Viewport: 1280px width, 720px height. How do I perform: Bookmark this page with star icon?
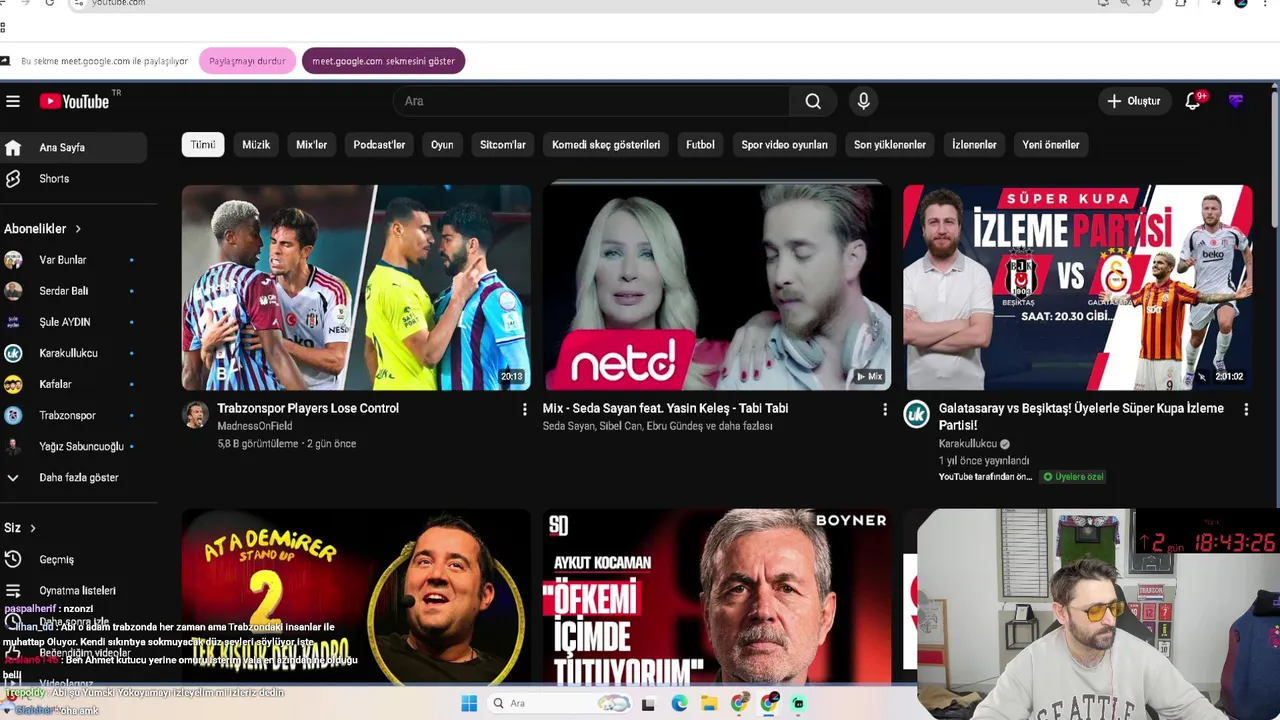pos(1146,3)
